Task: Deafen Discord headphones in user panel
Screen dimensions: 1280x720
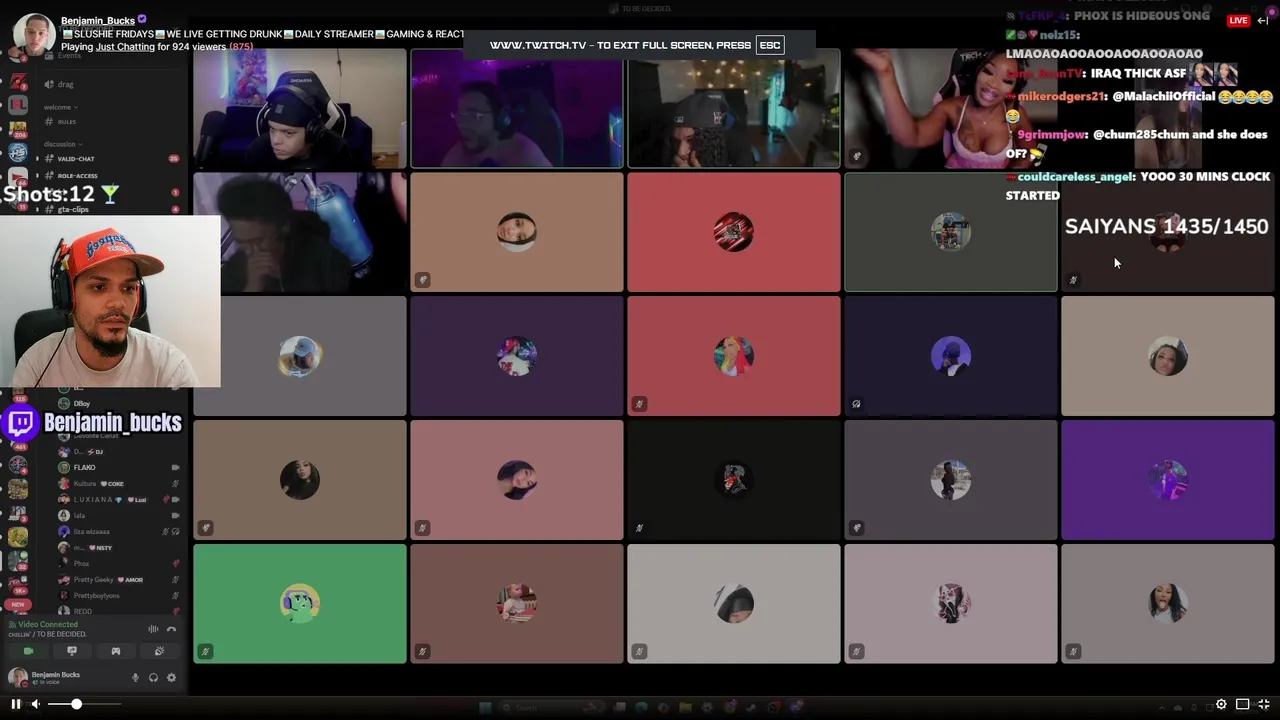Action: (x=153, y=677)
